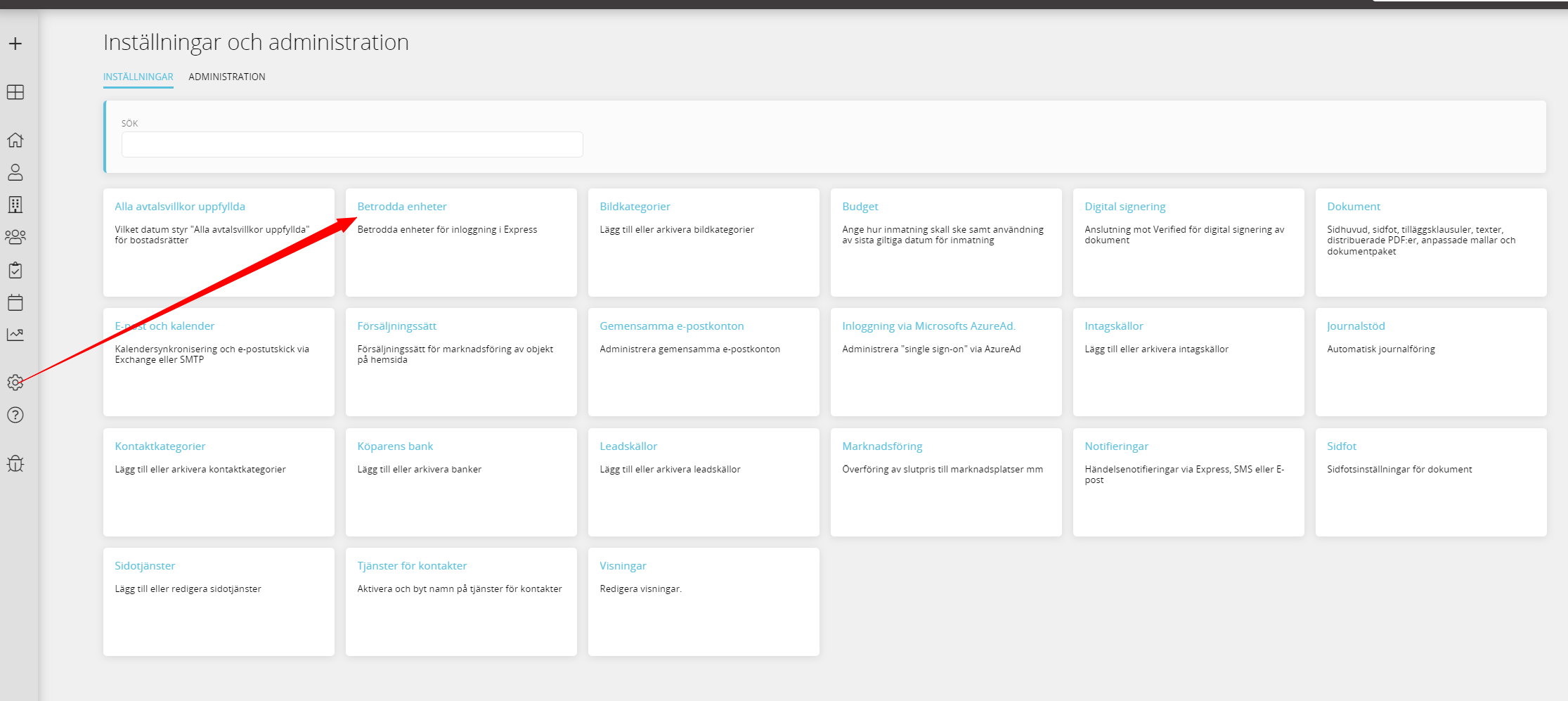Open Marknadsföring settings

[882, 446]
